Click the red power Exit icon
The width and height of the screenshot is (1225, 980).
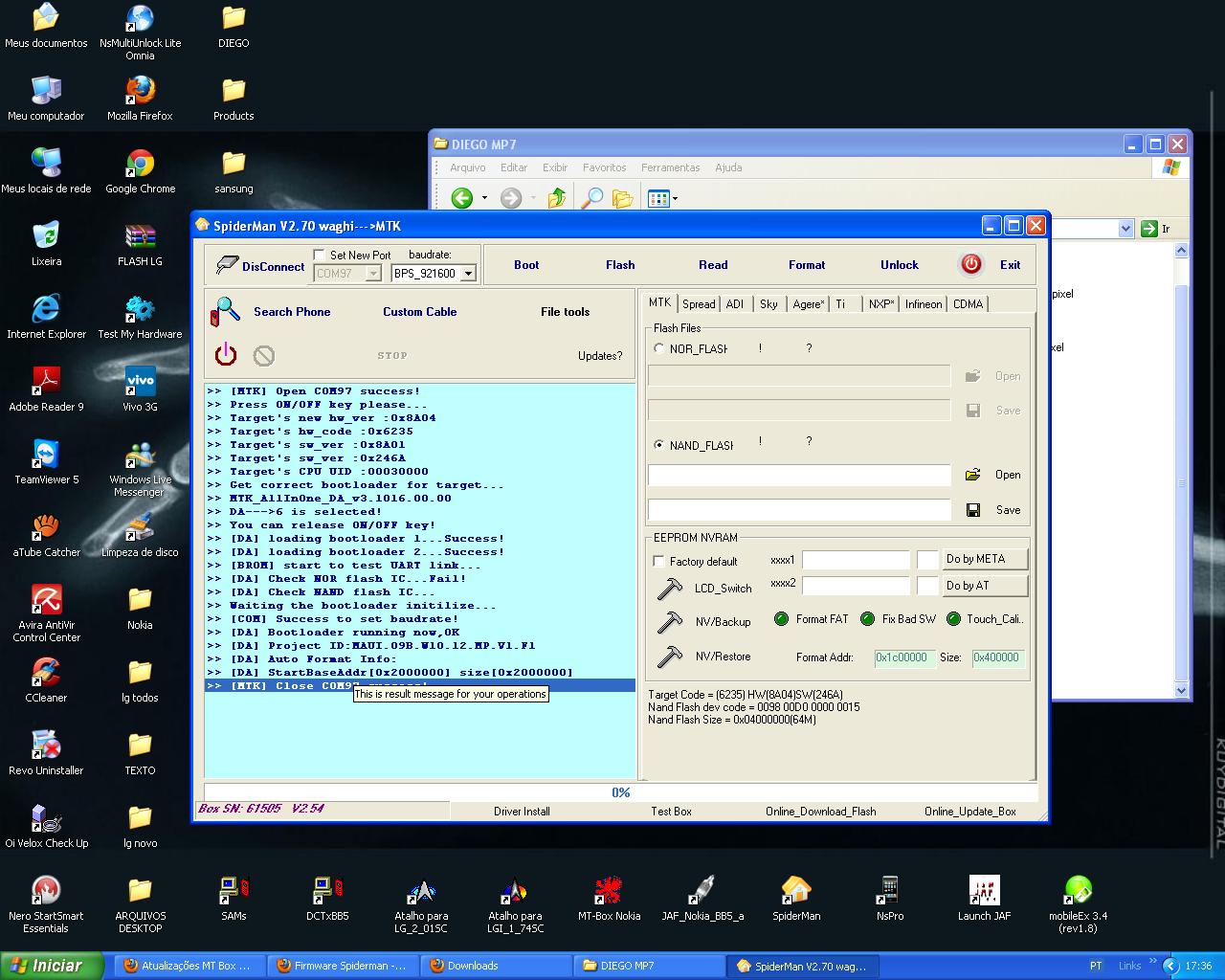tap(970, 265)
